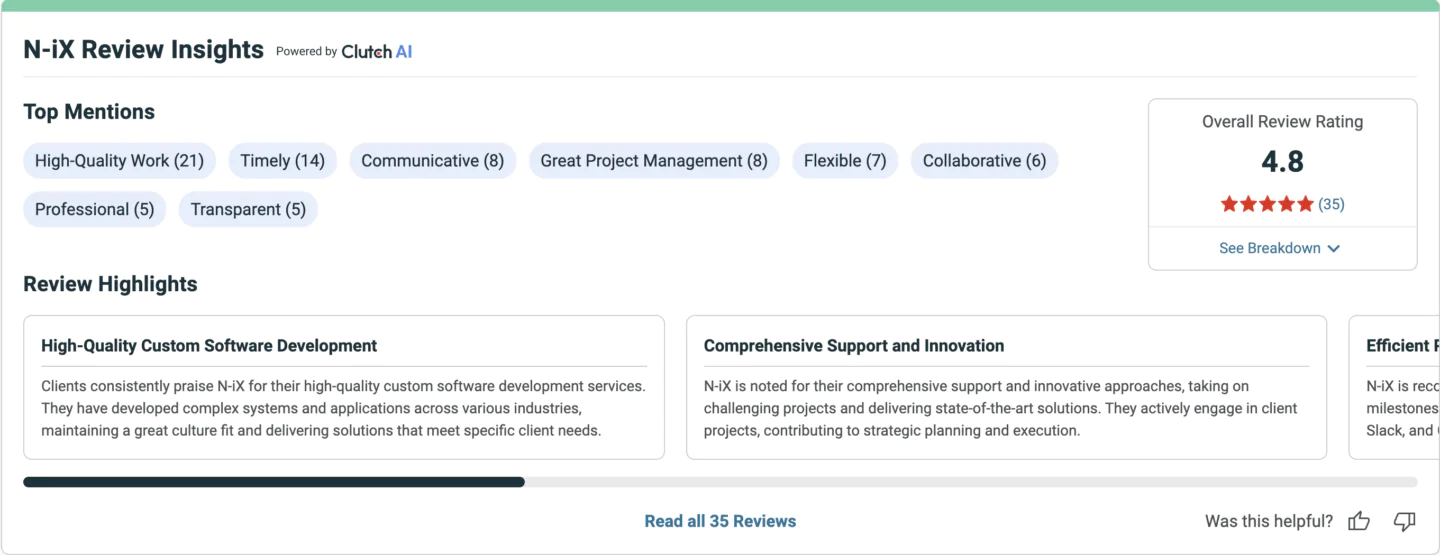
Task: Choose the Great Project Management (8) chip
Action: click(654, 161)
